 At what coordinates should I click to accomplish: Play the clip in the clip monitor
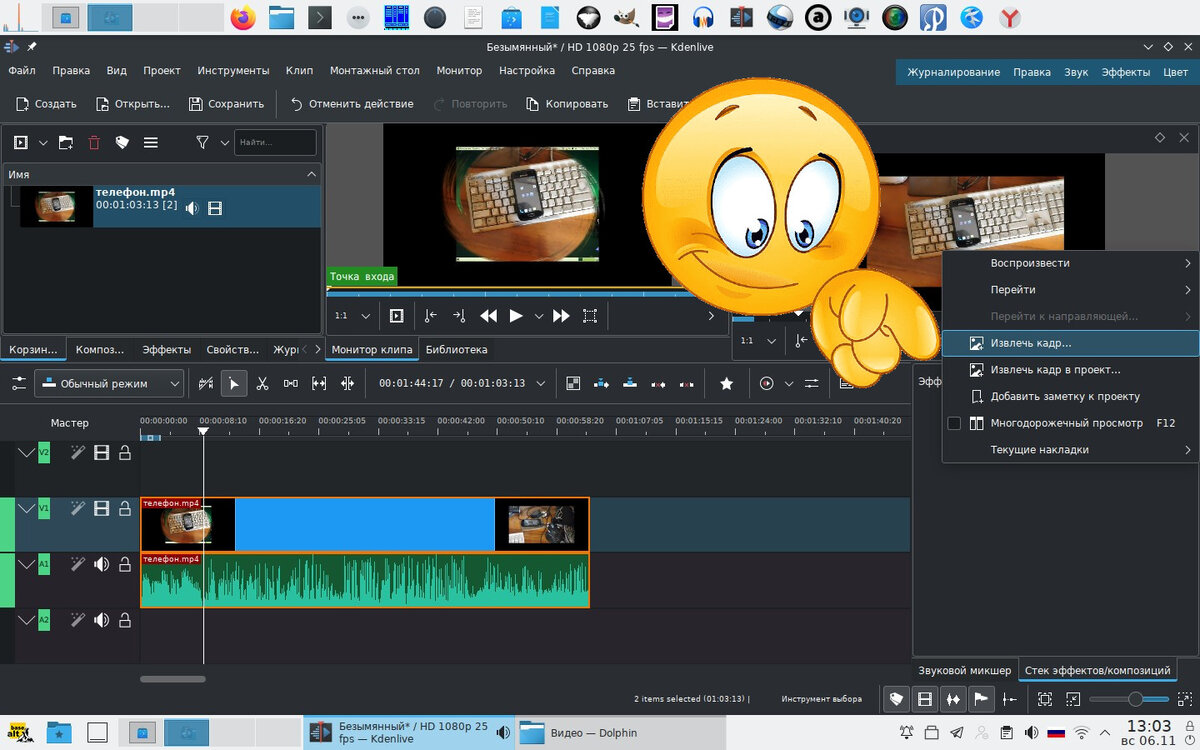[x=516, y=316]
